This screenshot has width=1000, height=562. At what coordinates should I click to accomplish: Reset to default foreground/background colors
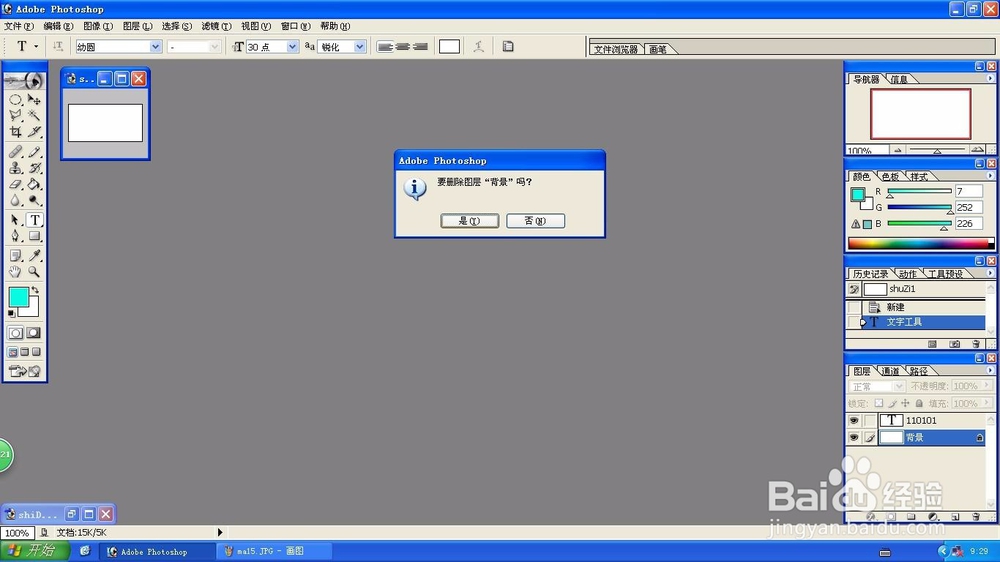[11, 313]
